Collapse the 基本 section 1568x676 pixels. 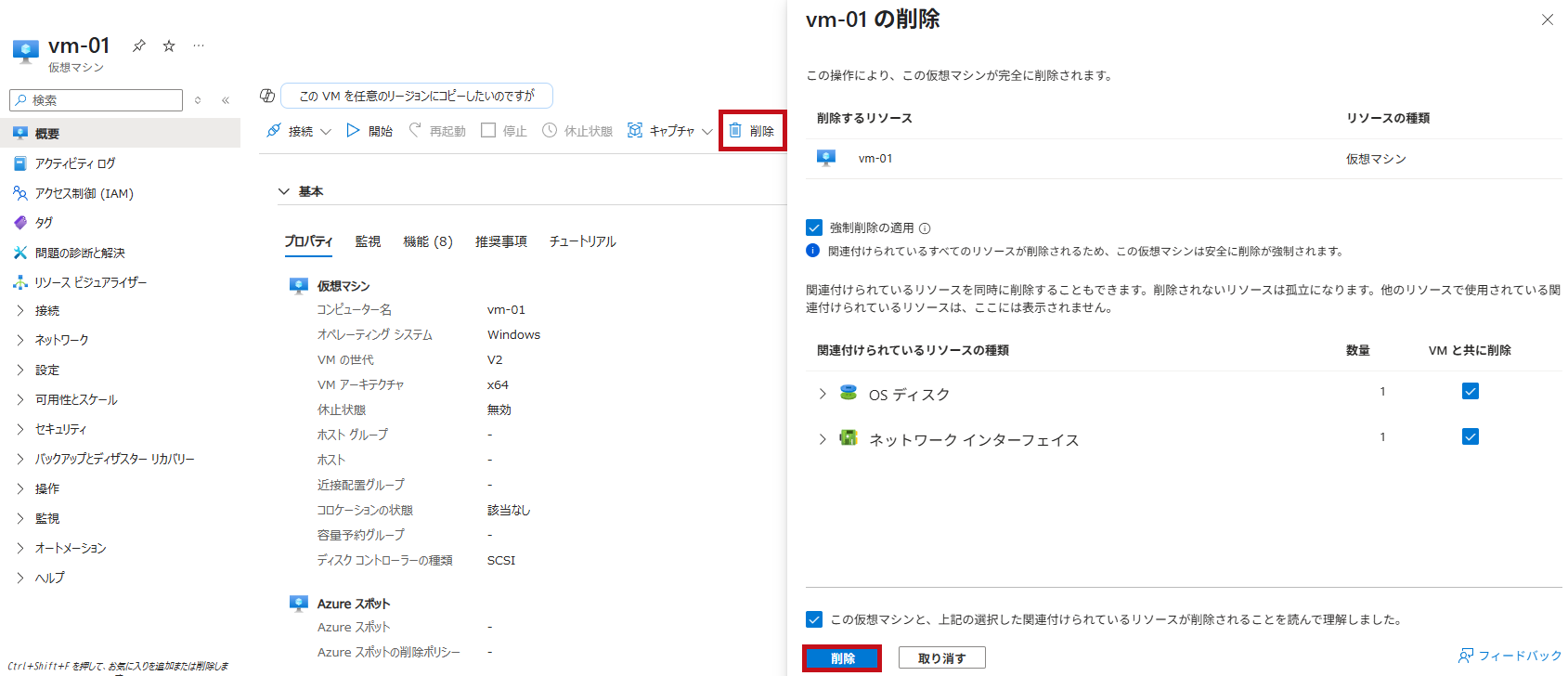(284, 191)
